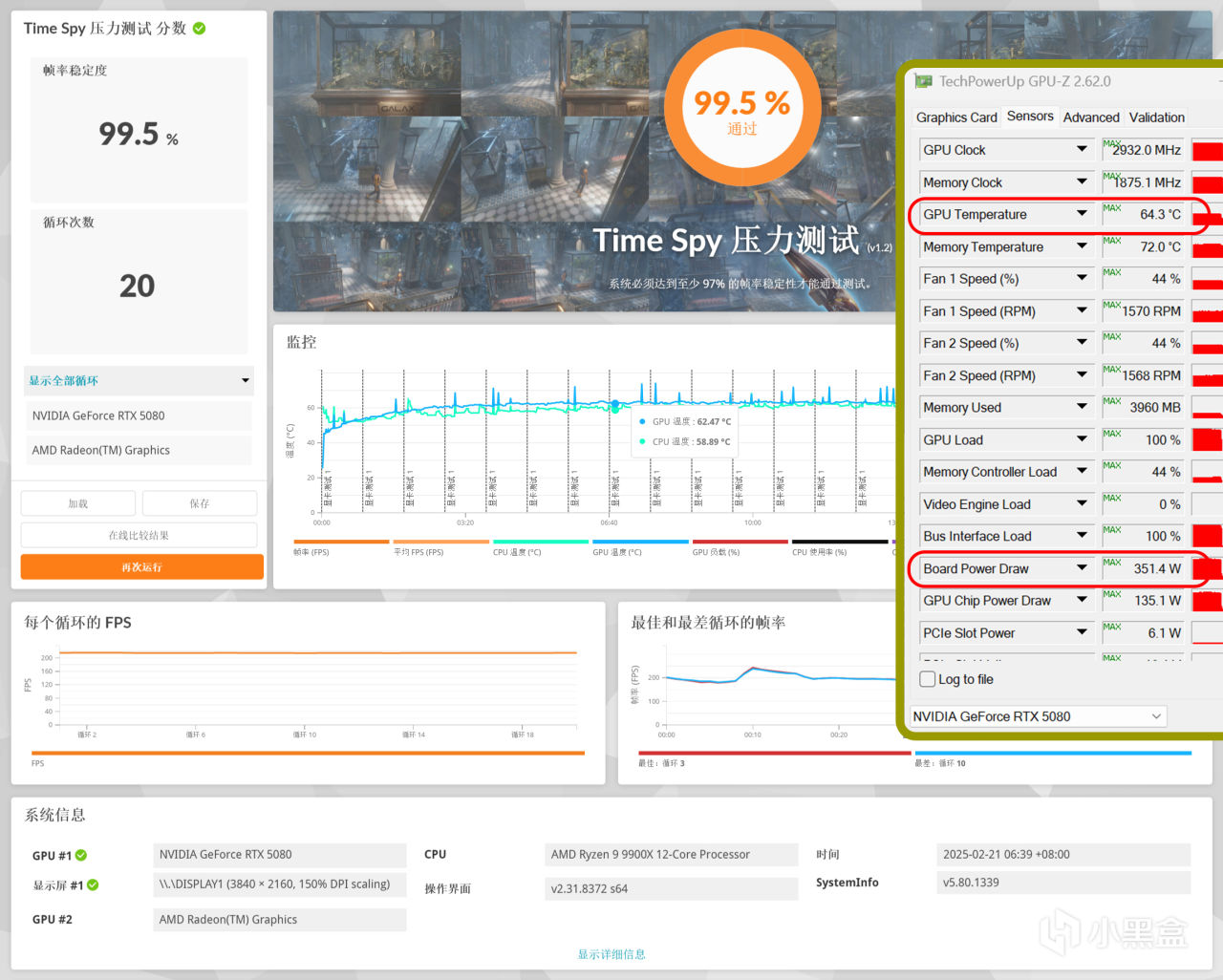Open the 显示全部循环 dropdown
Screen dimensions: 1223x980
(139, 380)
